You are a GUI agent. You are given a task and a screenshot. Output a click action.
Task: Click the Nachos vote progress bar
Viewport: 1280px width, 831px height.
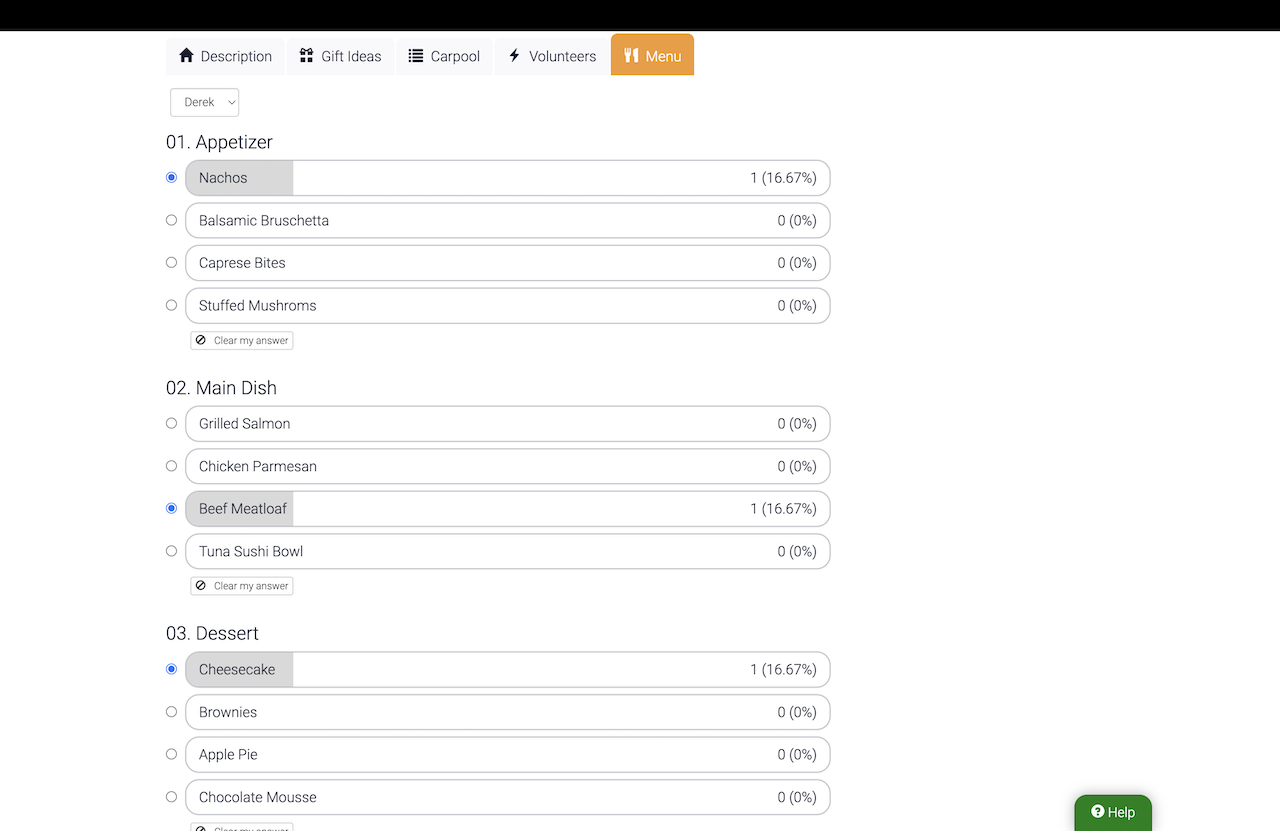tap(507, 178)
